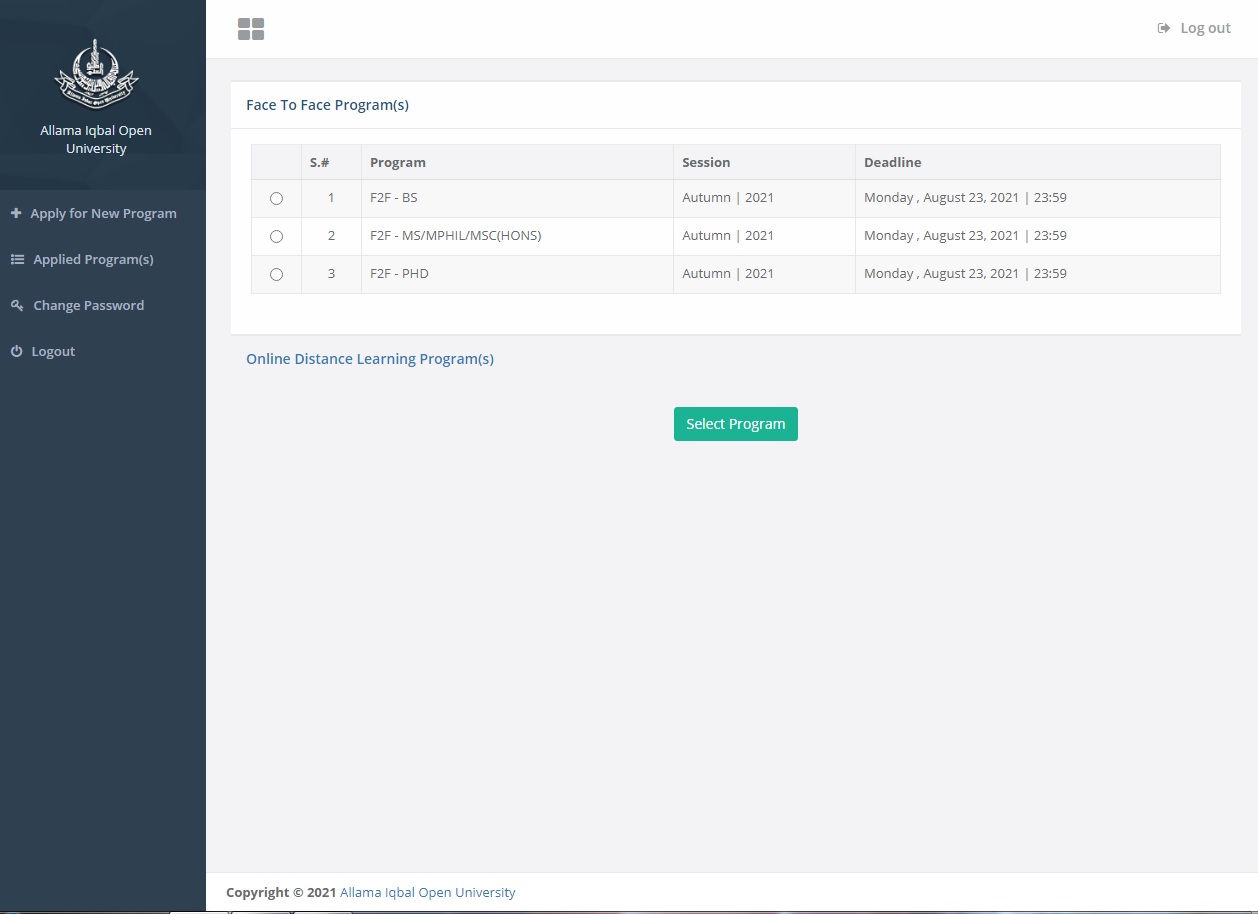The width and height of the screenshot is (1258, 914).
Task: Click the key icon beside Change Password
Action: tap(17, 305)
